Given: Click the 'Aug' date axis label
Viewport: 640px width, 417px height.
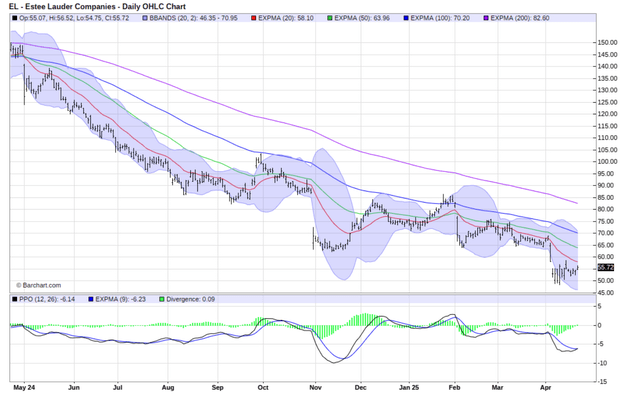Looking at the screenshot, I should pos(168,388).
